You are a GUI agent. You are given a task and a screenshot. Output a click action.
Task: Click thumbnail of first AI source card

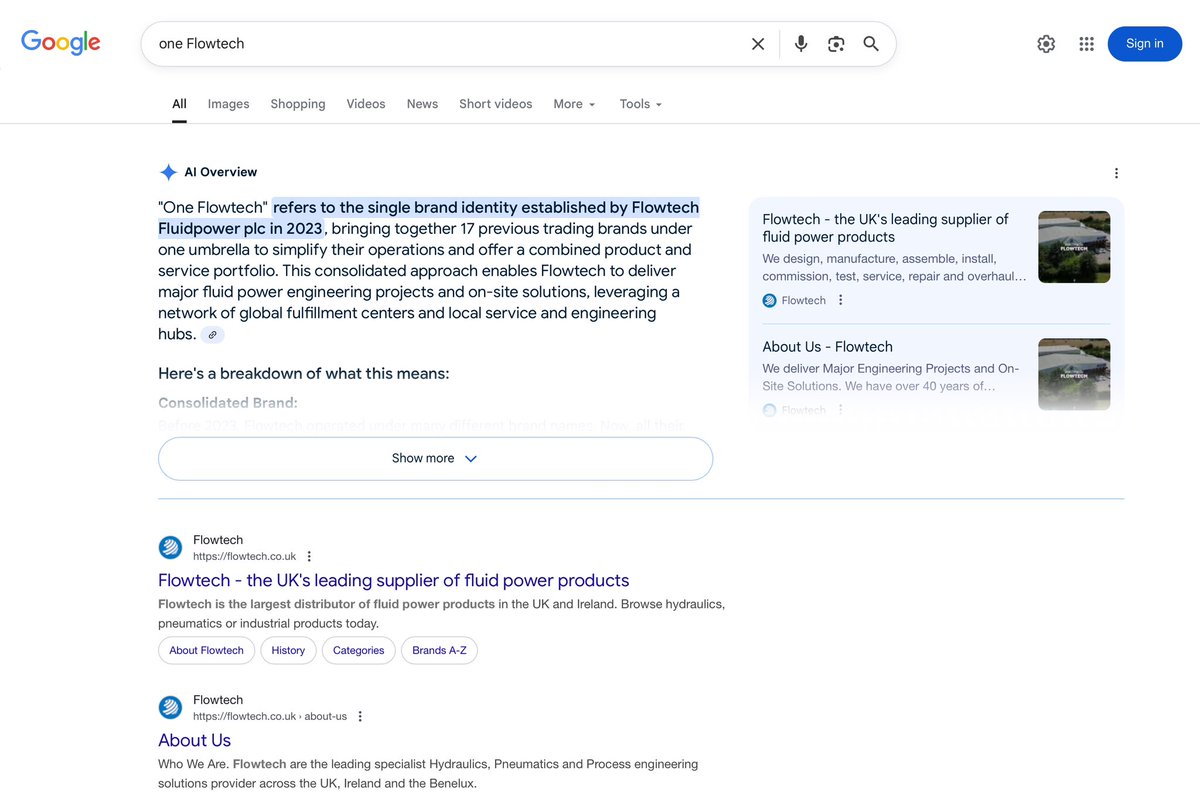[x=1074, y=247]
